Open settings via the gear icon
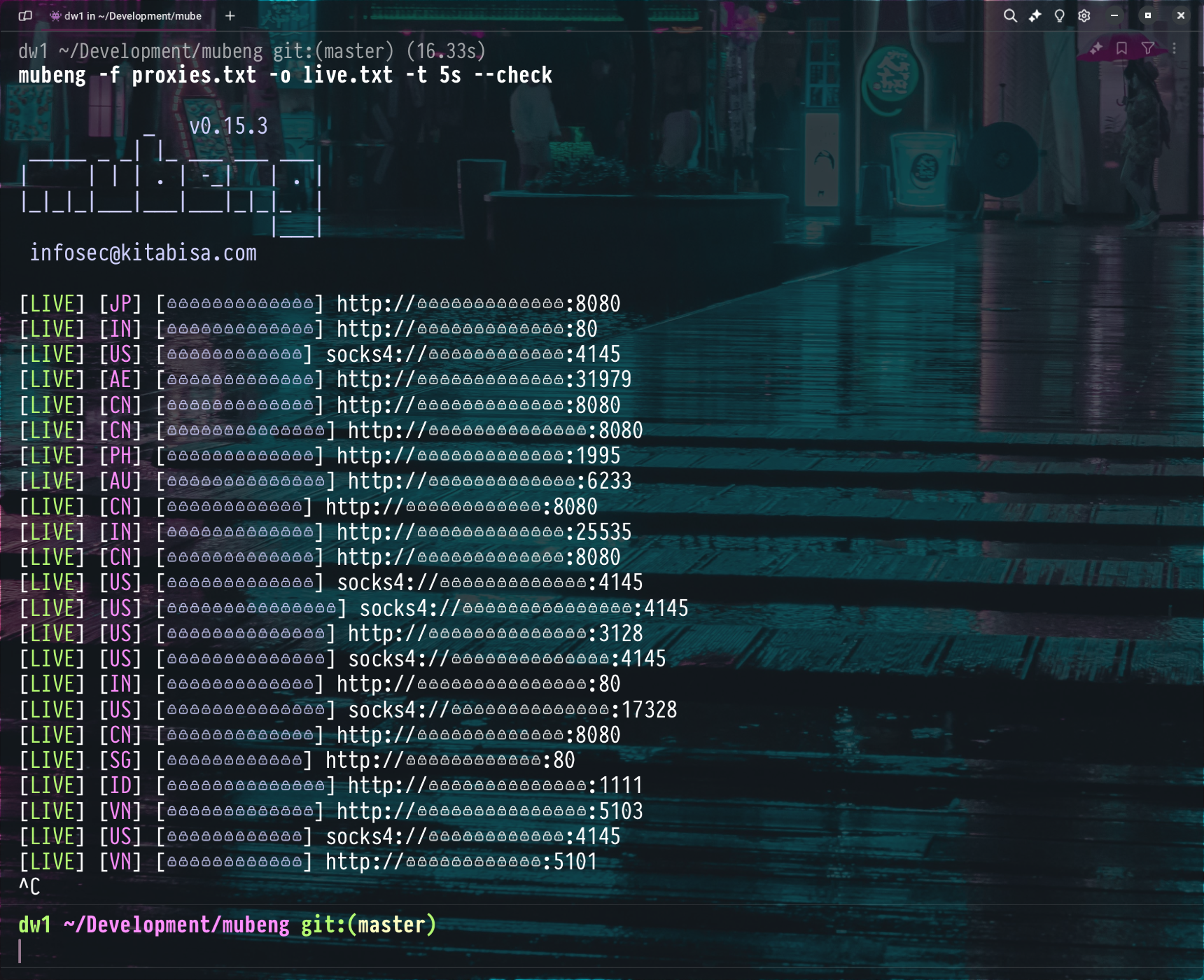Screen dimensions: 1204x980 coord(1084,15)
